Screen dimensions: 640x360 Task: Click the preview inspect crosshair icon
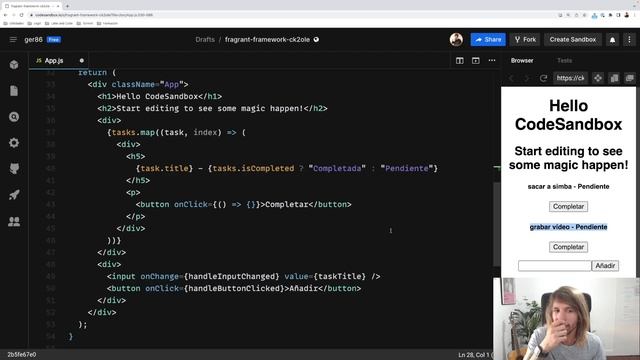[x=598, y=78]
